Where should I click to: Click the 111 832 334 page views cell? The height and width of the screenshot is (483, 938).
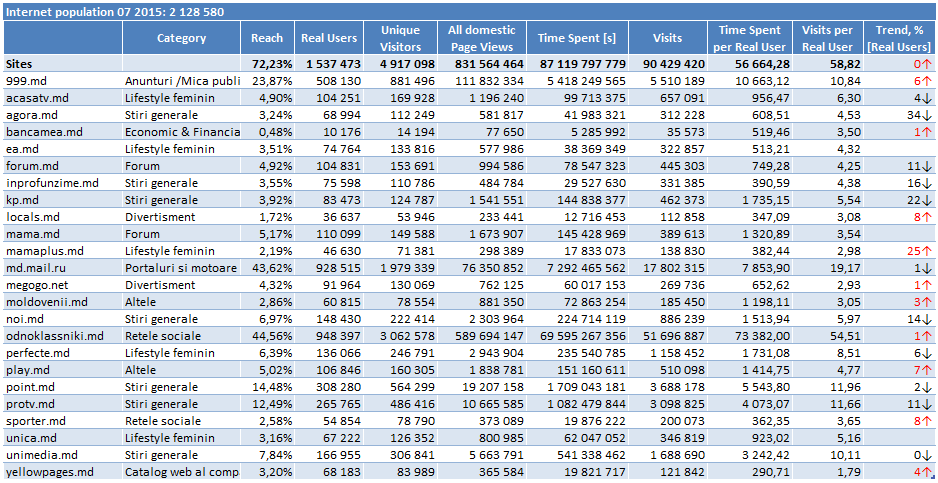[482, 80]
